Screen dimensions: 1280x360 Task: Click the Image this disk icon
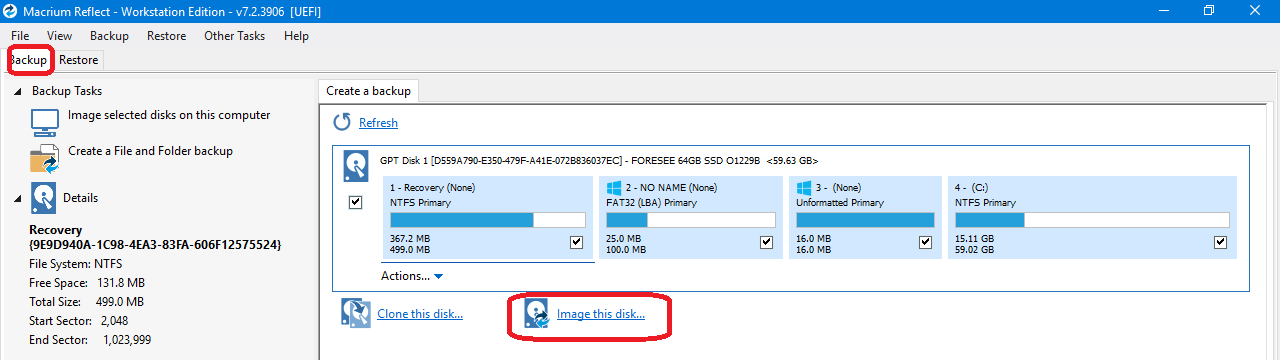pos(536,313)
